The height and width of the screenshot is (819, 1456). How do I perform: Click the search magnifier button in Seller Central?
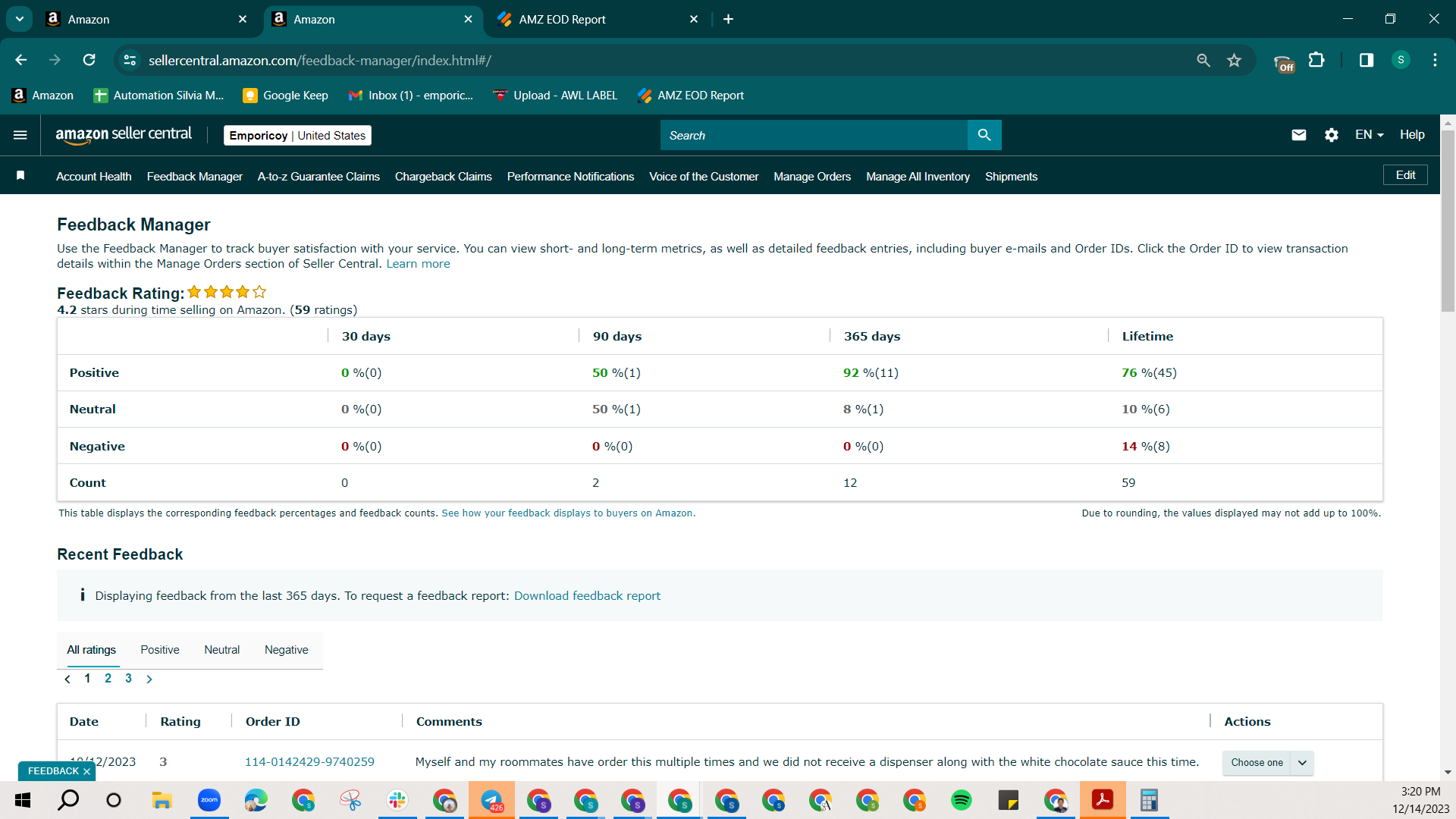pyautogui.click(x=984, y=135)
